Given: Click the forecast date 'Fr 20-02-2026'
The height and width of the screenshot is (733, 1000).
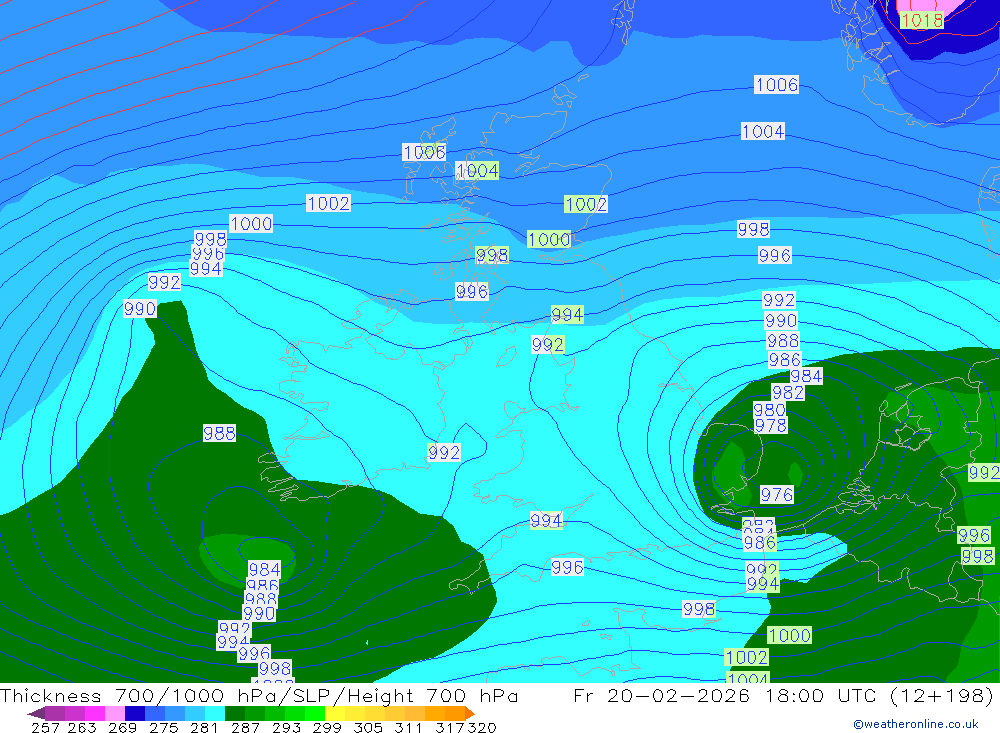Looking at the screenshot, I should [661, 695].
